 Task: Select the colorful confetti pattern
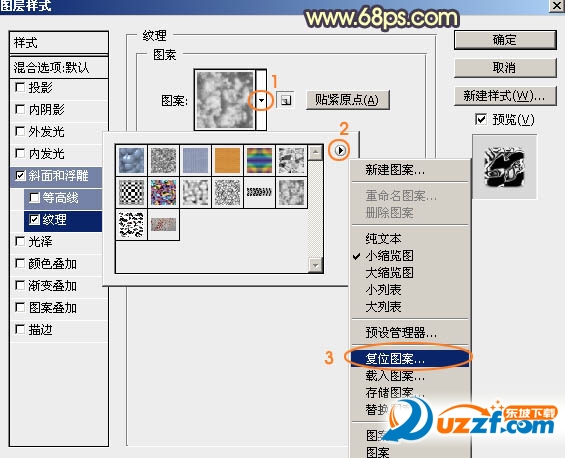click(x=163, y=192)
